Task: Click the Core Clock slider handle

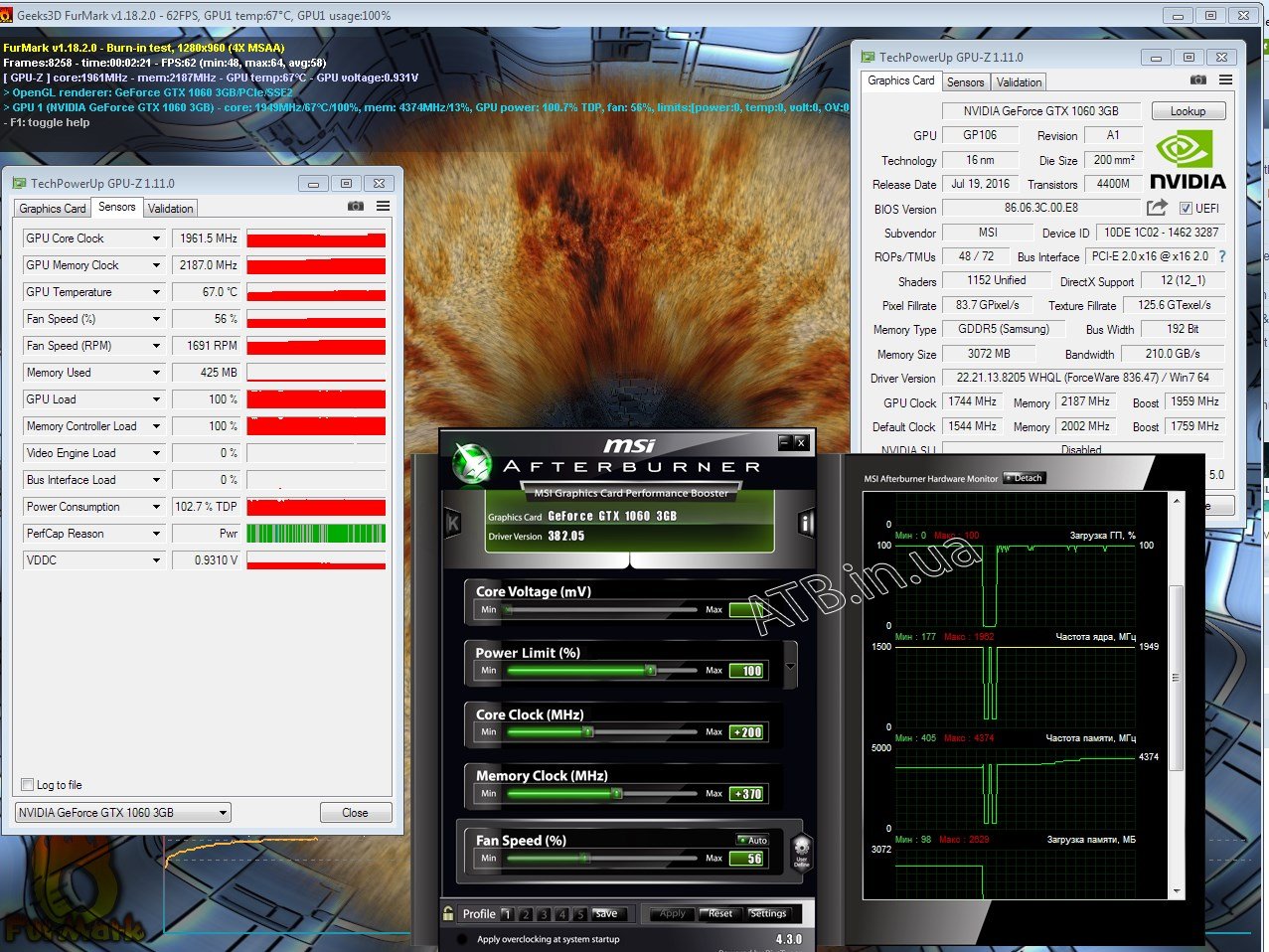Action: (x=588, y=732)
